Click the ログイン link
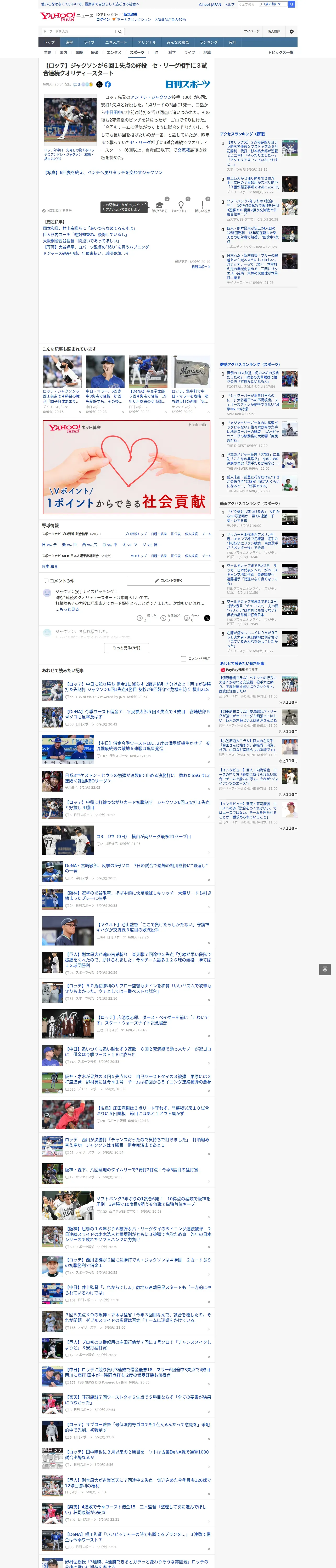The width and height of the screenshot is (336, 1568). (x=103, y=20)
